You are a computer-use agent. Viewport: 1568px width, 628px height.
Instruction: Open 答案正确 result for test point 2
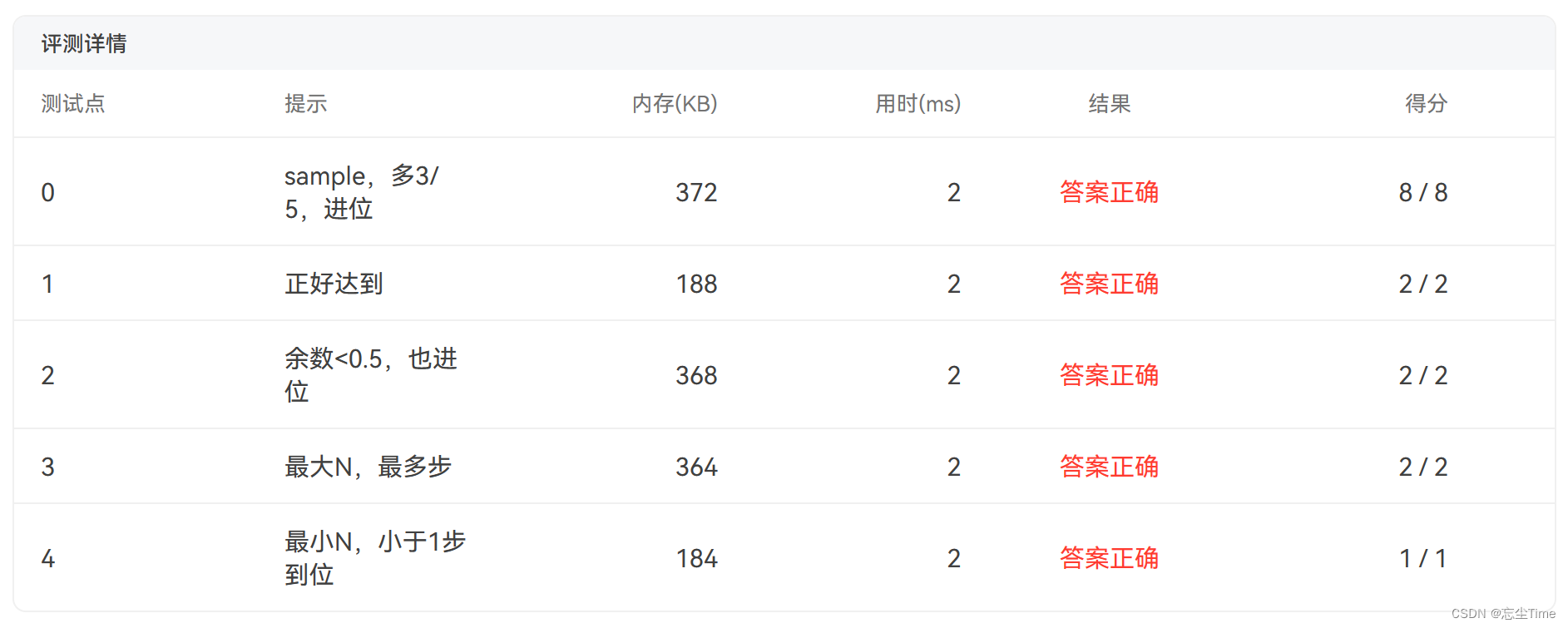[x=1110, y=375]
